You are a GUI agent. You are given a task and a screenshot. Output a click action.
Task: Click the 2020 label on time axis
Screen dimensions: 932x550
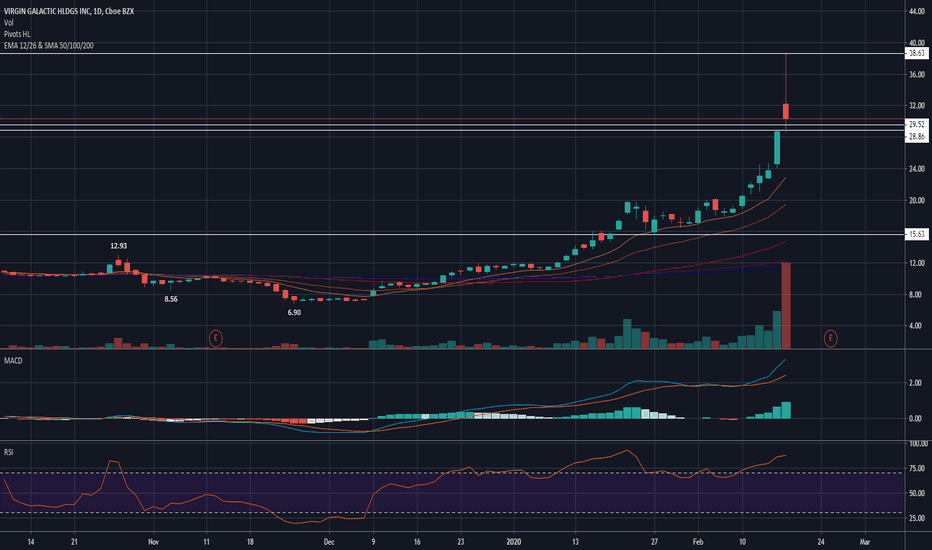(x=514, y=542)
